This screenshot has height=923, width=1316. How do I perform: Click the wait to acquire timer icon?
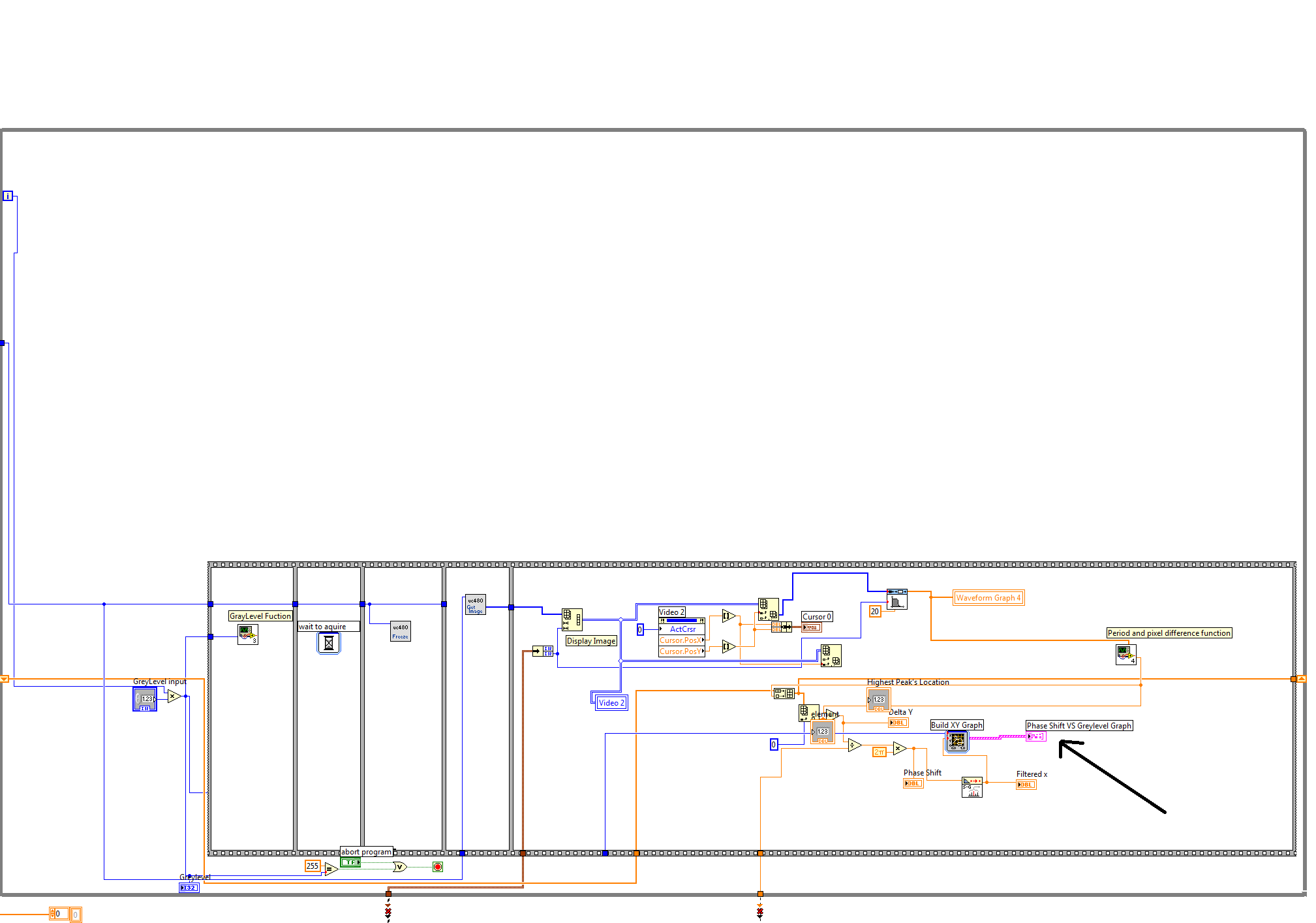(329, 643)
